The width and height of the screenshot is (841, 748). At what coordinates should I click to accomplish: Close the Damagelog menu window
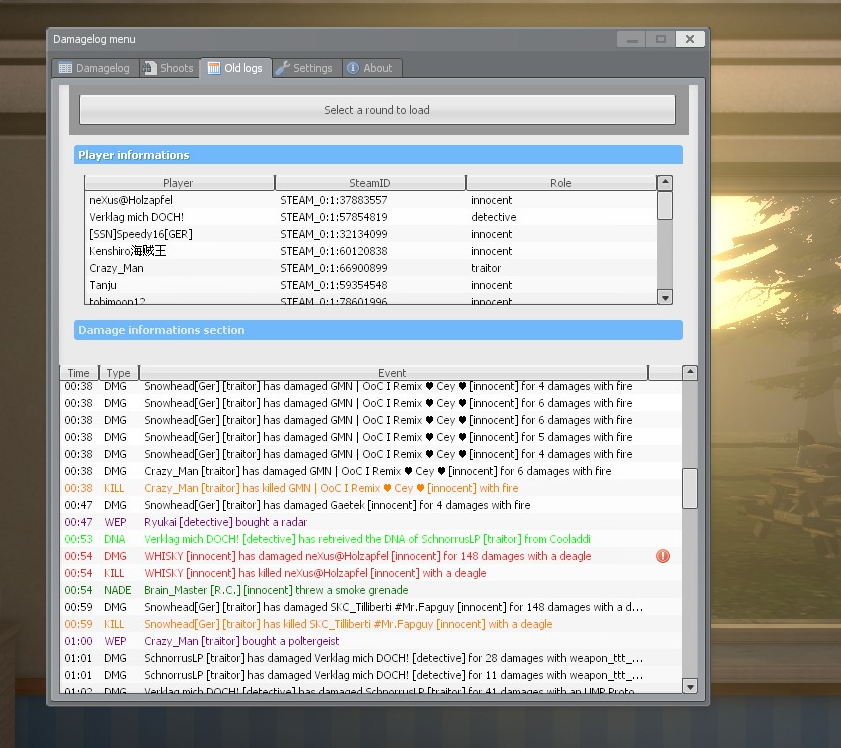pos(690,39)
